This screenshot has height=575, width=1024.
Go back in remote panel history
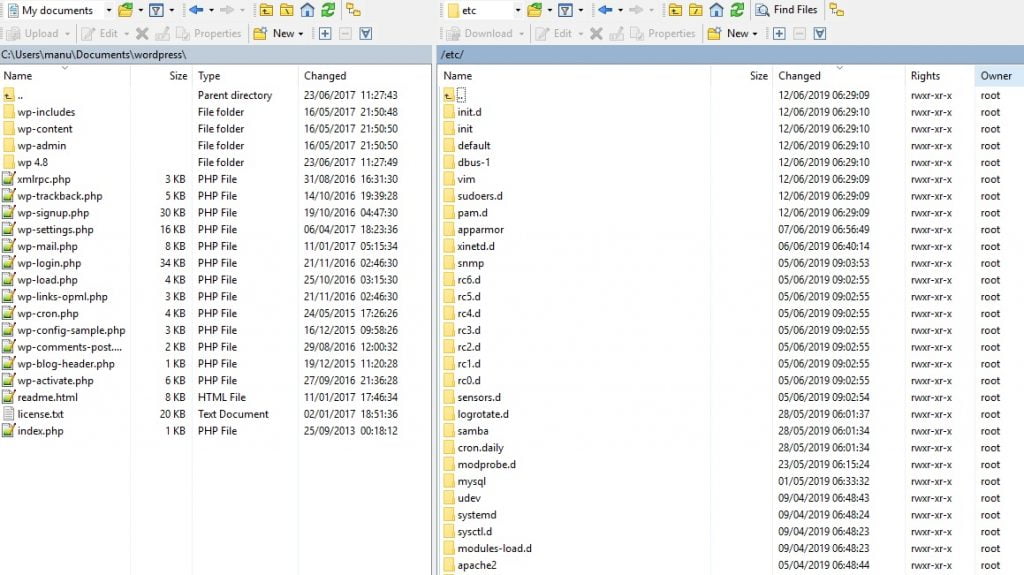pyautogui.click(x=605, y=10)
